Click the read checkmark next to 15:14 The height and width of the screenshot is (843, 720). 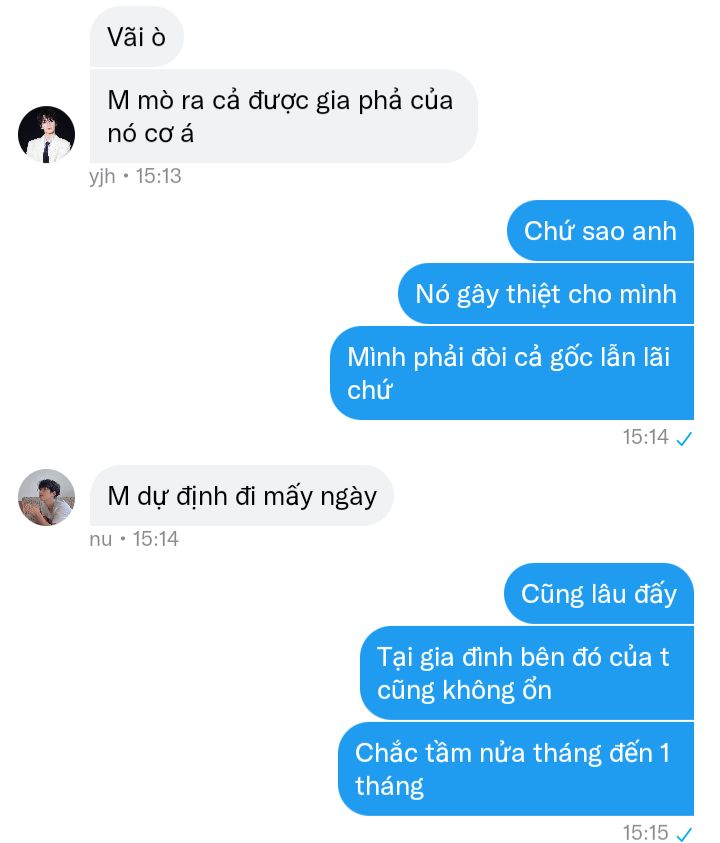tap(684, 439)
